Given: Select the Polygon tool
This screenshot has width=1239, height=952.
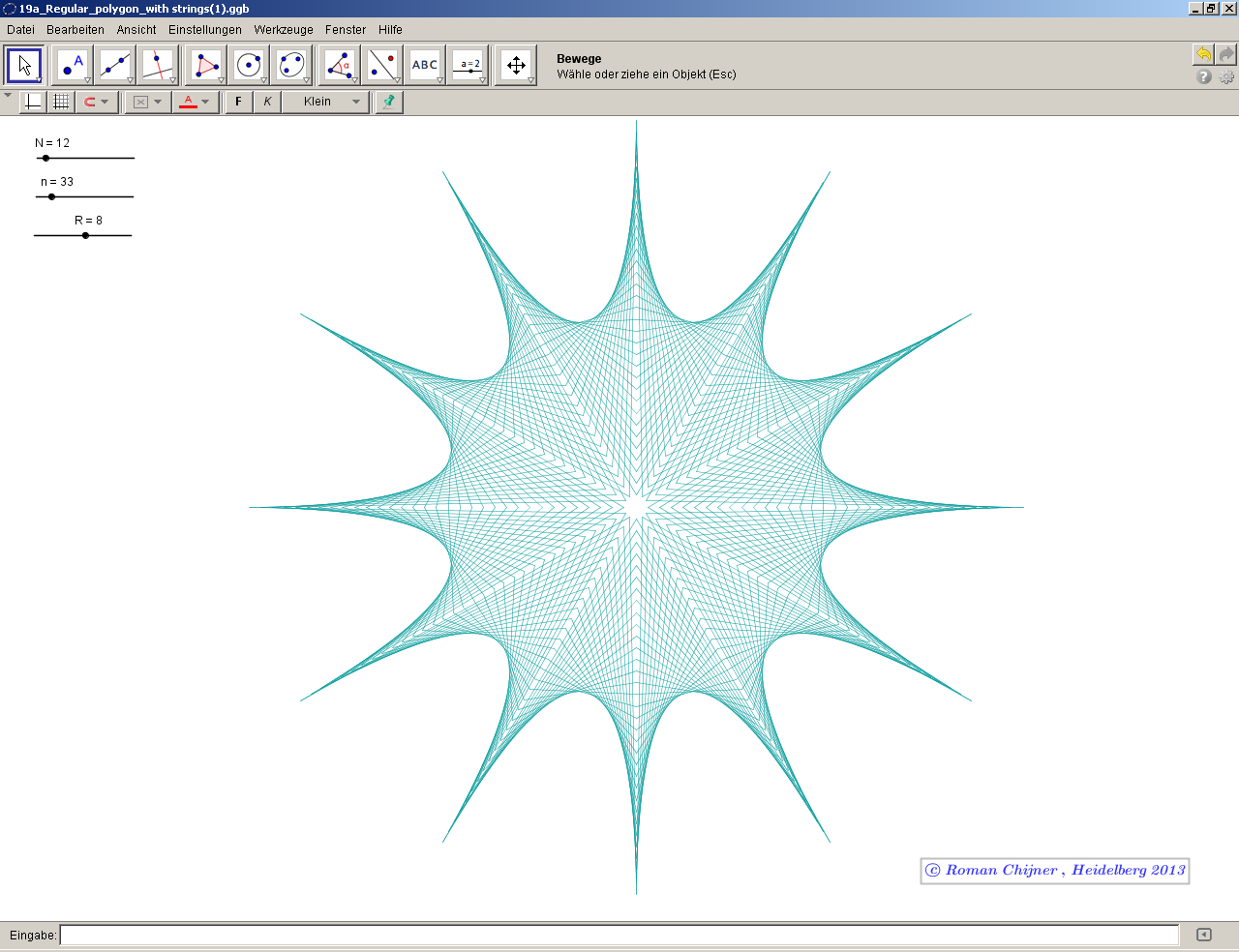Looking at the screenshot, I should tap(206, 66).
